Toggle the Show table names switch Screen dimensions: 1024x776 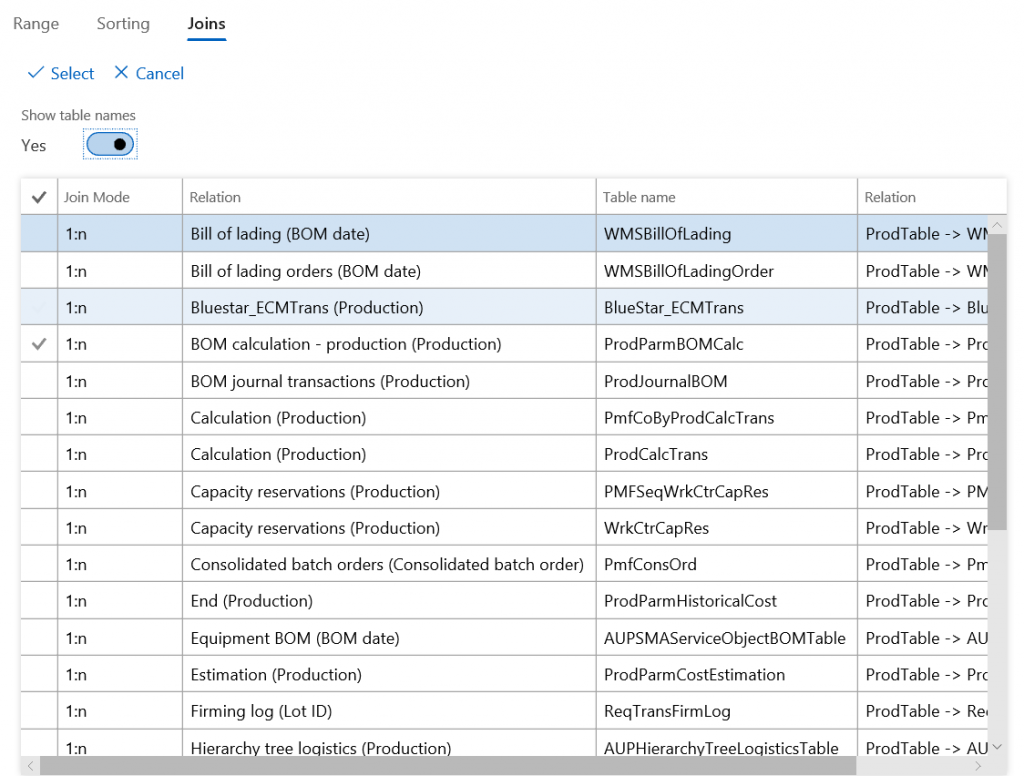pos(110,145)
